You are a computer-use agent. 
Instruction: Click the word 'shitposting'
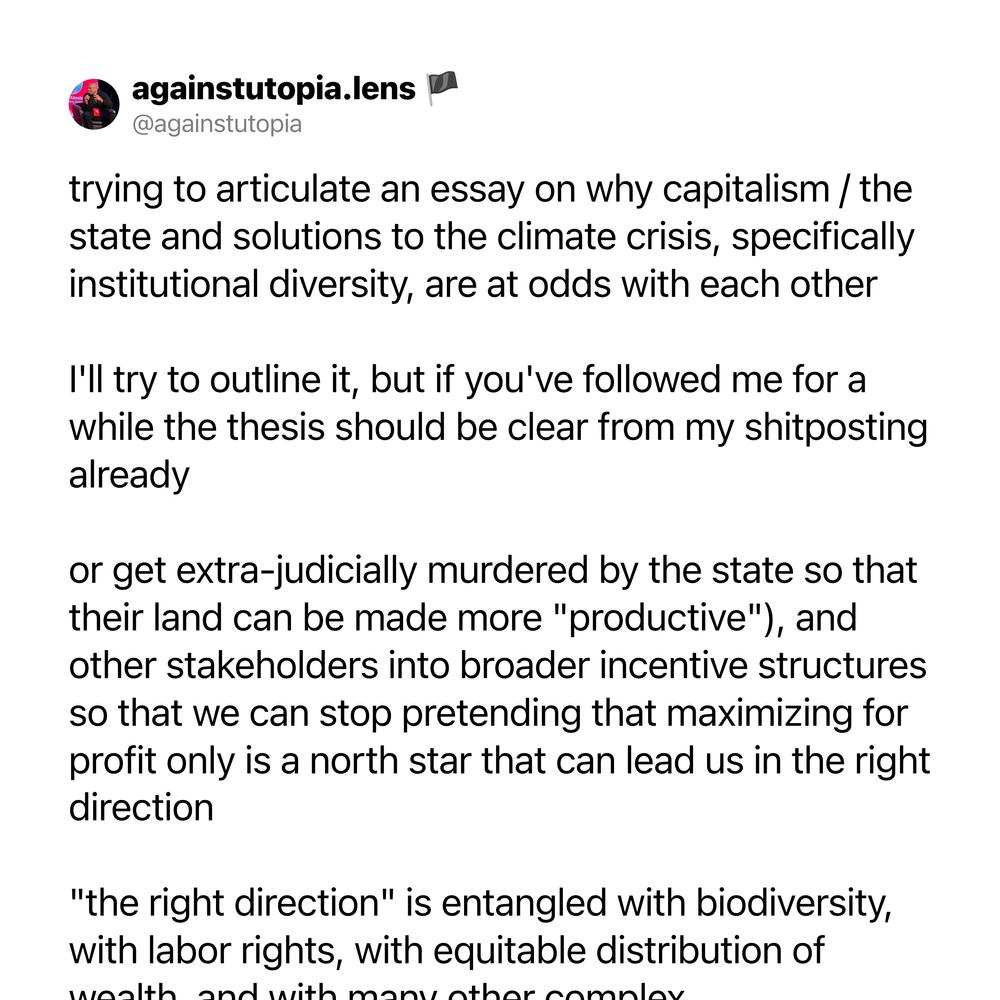[835, 428]
